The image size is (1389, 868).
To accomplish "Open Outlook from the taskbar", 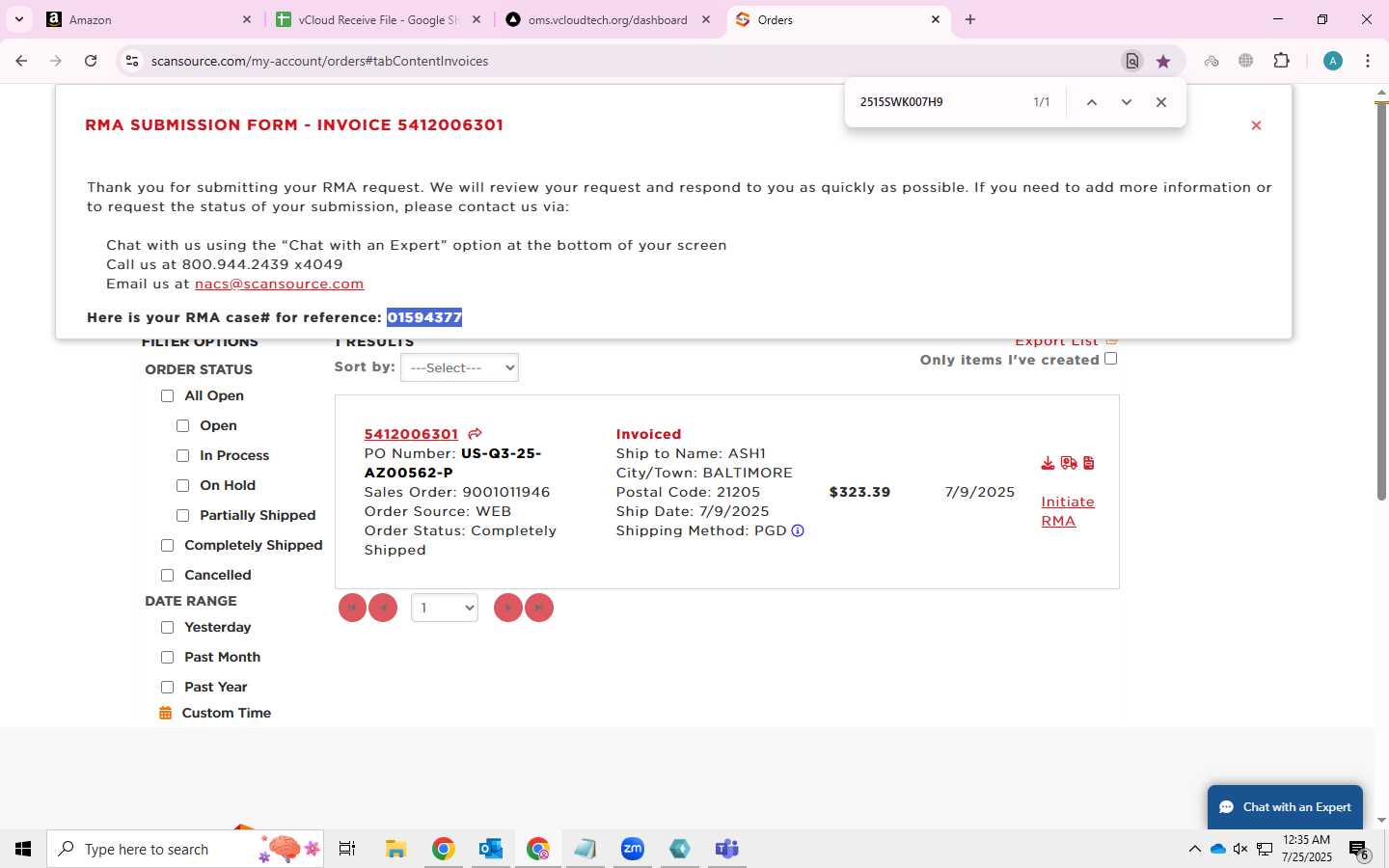I will point(491,849).
